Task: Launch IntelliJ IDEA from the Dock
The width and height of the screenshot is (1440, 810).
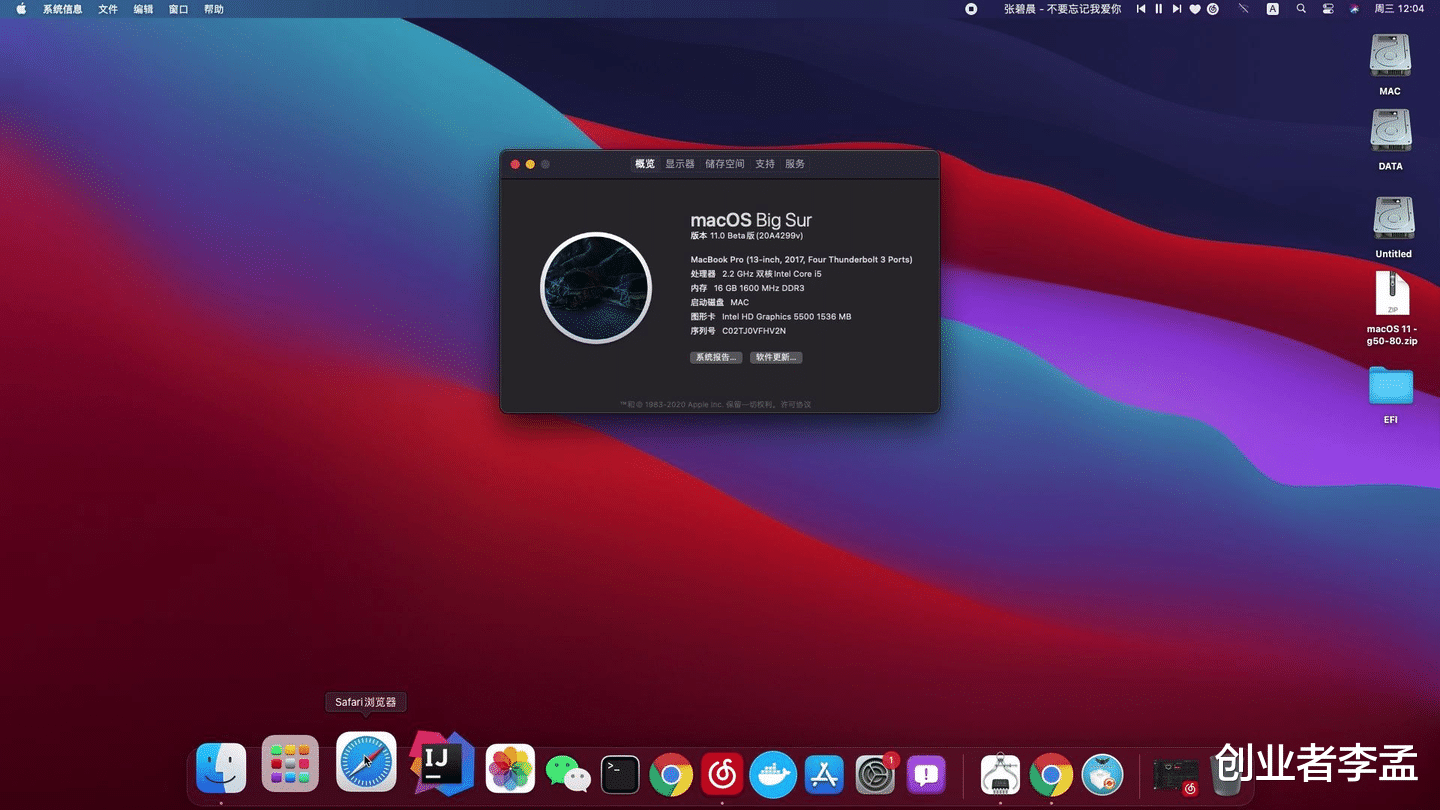Action: click(441, 764)
